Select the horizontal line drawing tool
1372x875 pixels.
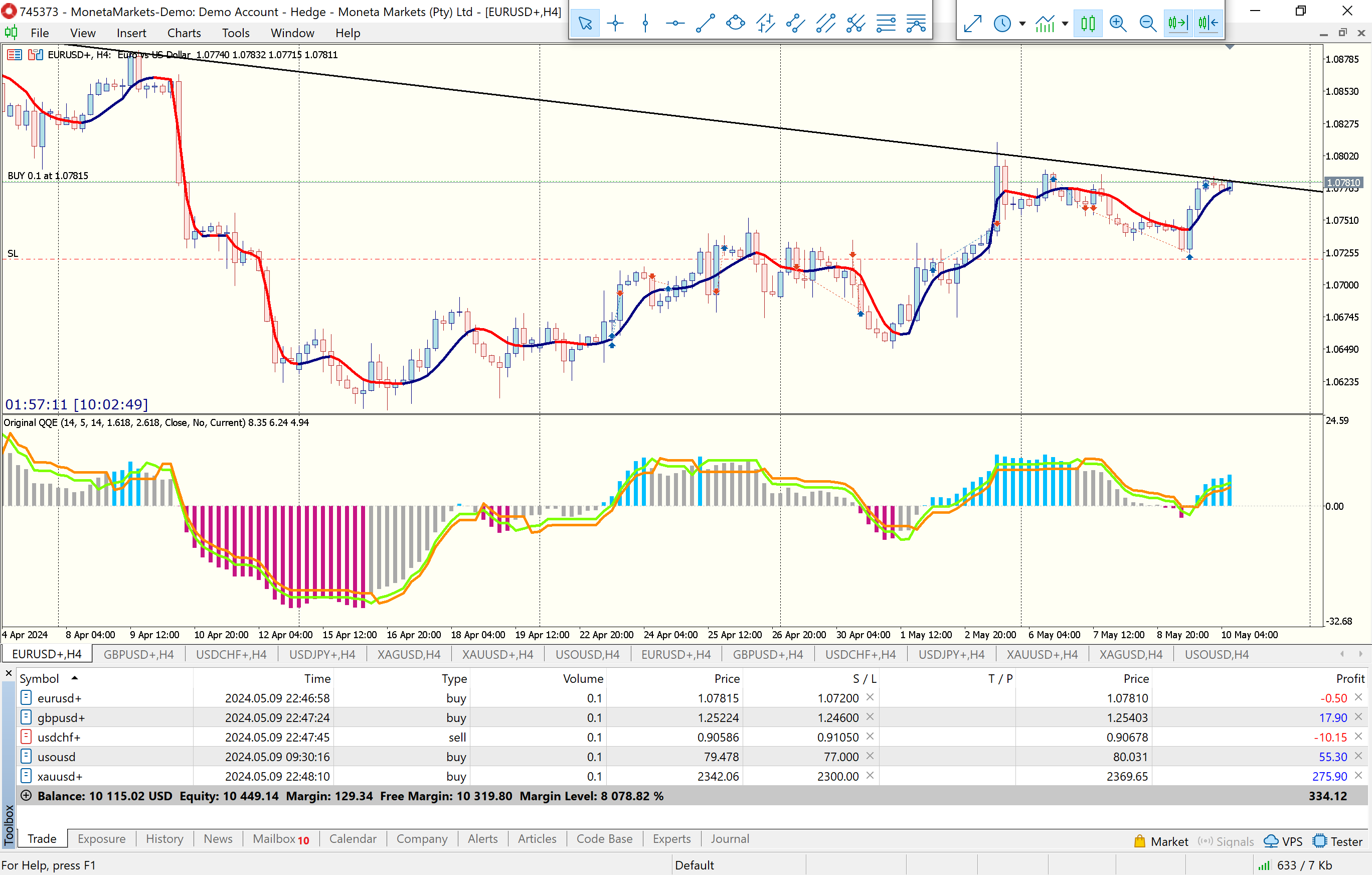point(675,24)
